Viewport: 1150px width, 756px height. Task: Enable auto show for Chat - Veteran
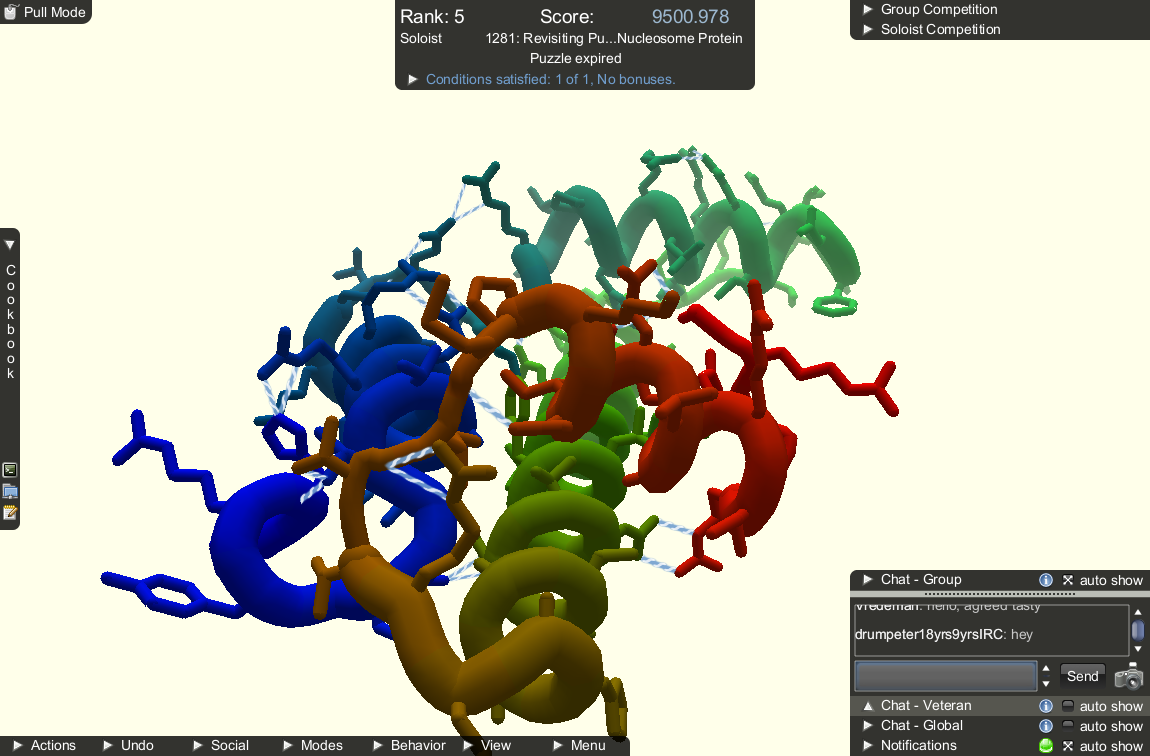pos(1068,706)
